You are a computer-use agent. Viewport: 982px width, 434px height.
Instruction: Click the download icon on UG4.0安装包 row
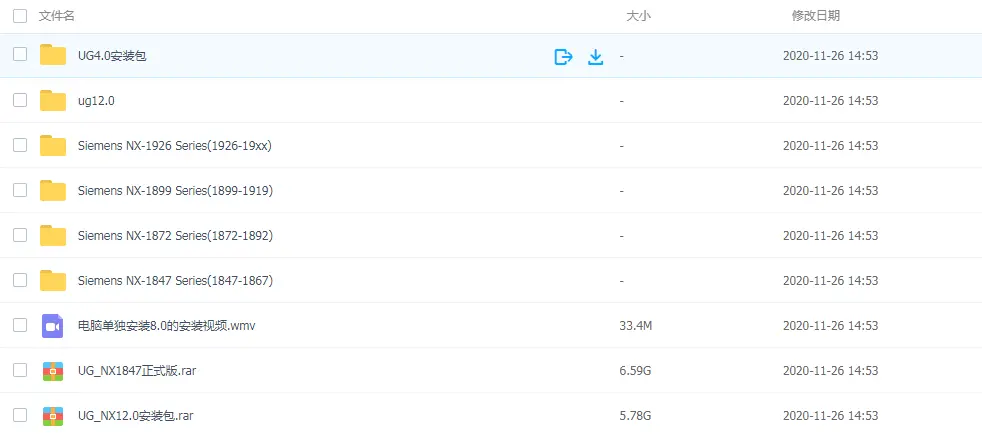click(x=596, y=57)
